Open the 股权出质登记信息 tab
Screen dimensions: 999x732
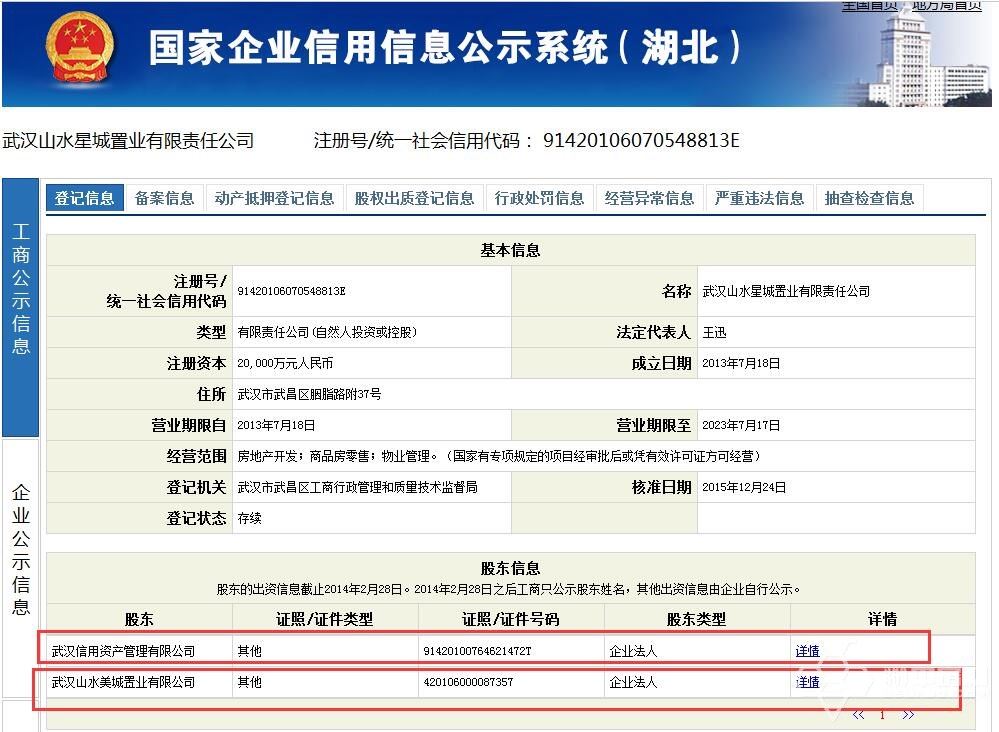(x=416, y=197)
